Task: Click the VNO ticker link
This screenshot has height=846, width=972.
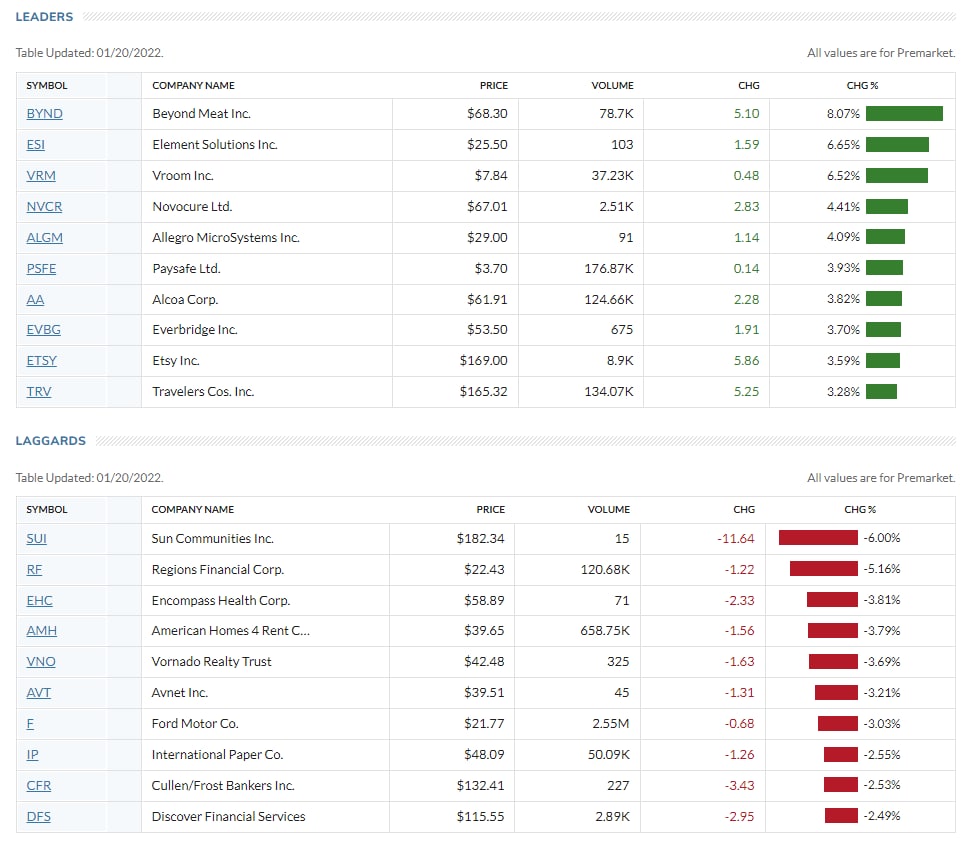Action: click(41, 662)
